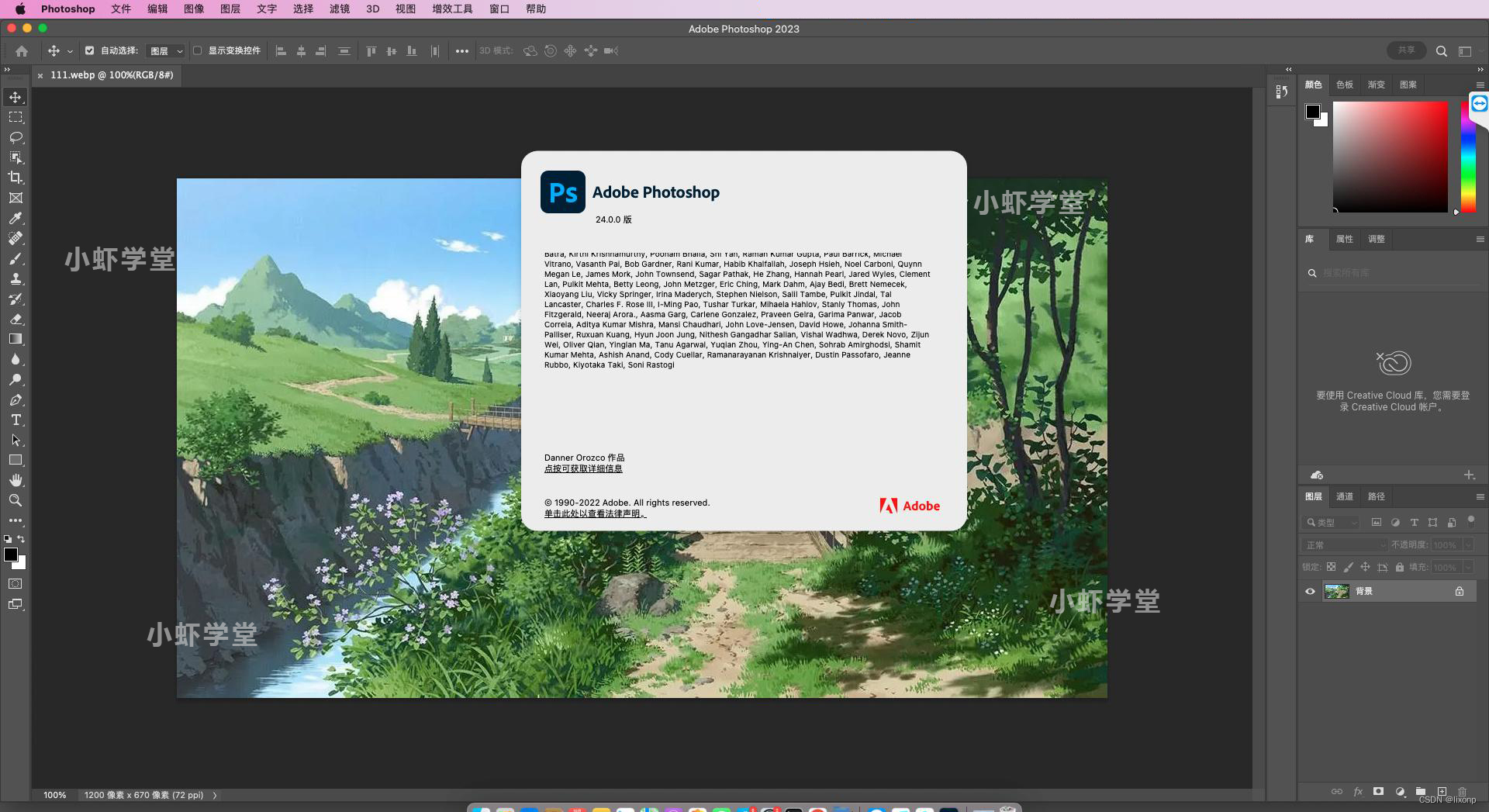
Task: Open the Color panel flyout menu
Action: tap(1480, 85)
